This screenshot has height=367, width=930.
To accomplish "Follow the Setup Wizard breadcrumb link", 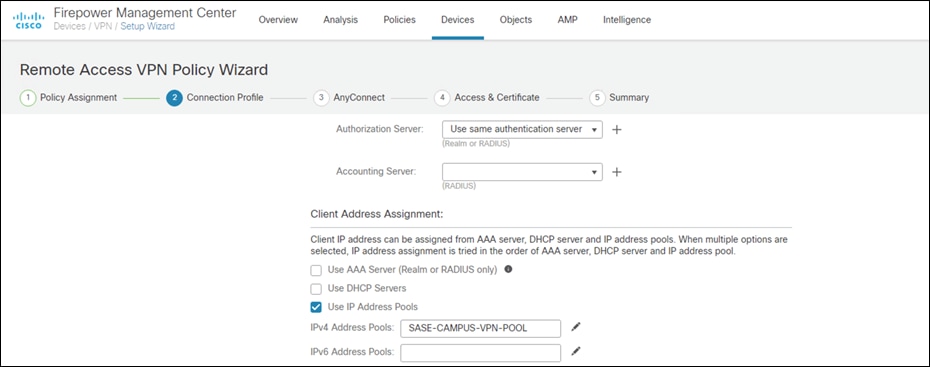I will coord(148,27).
